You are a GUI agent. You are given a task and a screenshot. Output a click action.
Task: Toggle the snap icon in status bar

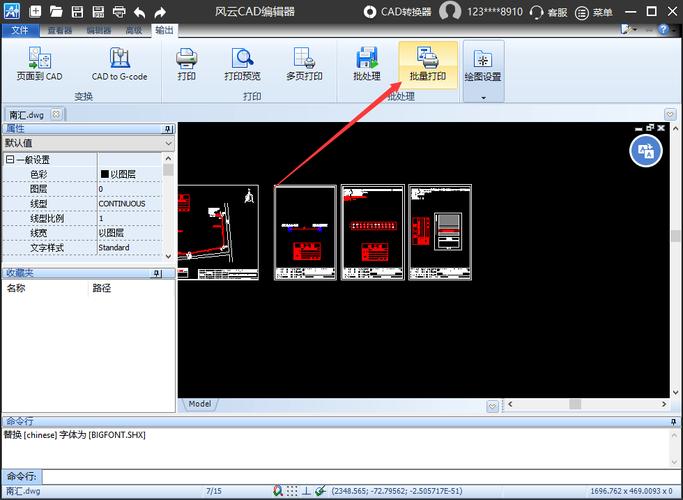(x=276, y=491)
